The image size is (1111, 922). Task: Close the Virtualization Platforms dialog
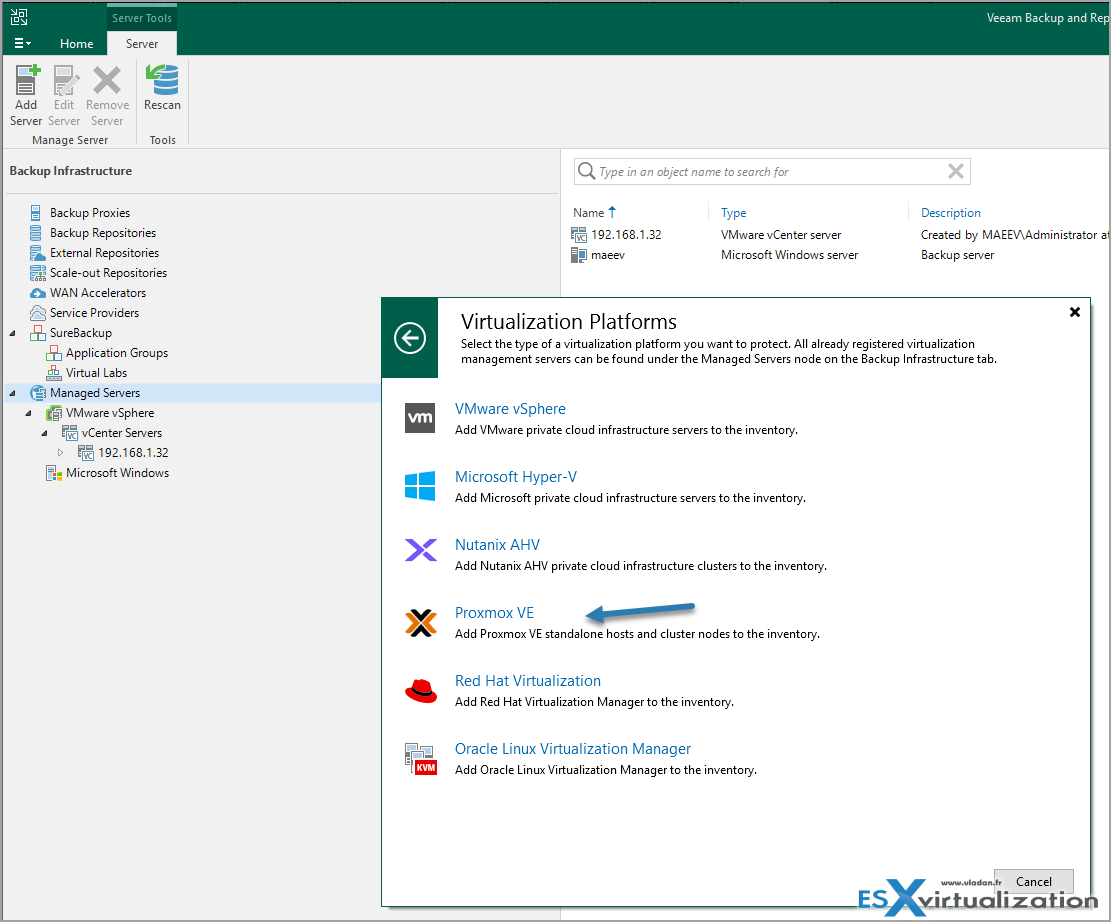1074,312
